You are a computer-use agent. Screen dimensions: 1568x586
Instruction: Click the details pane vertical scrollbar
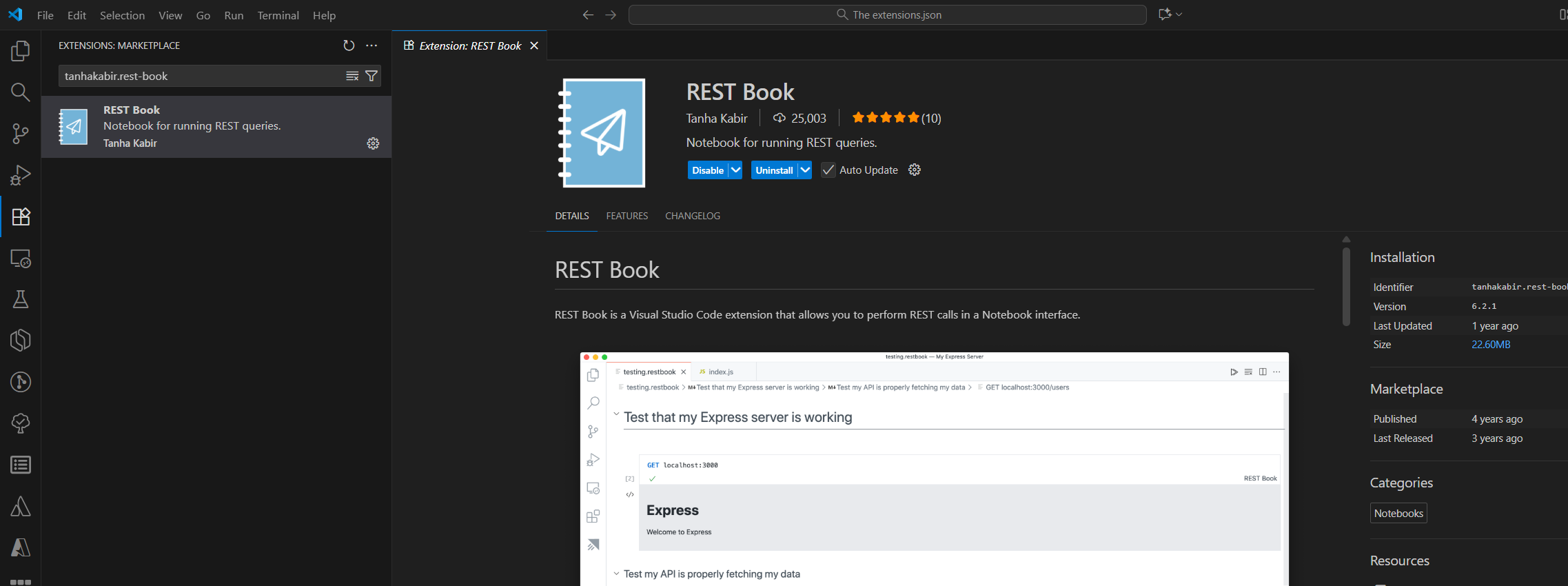[x=1346, y=286]
